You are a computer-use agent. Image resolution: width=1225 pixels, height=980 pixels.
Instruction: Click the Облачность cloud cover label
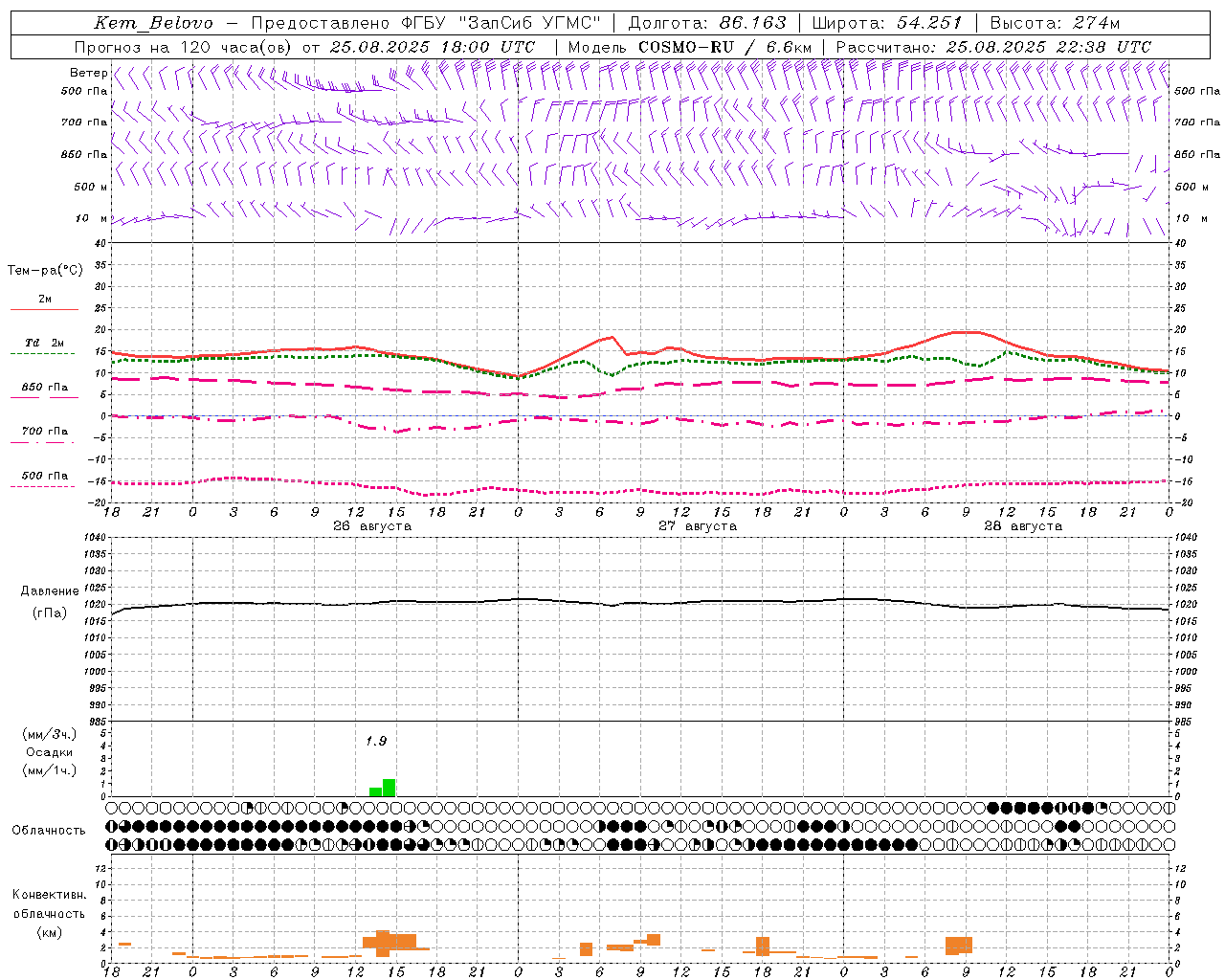[49, 831]
